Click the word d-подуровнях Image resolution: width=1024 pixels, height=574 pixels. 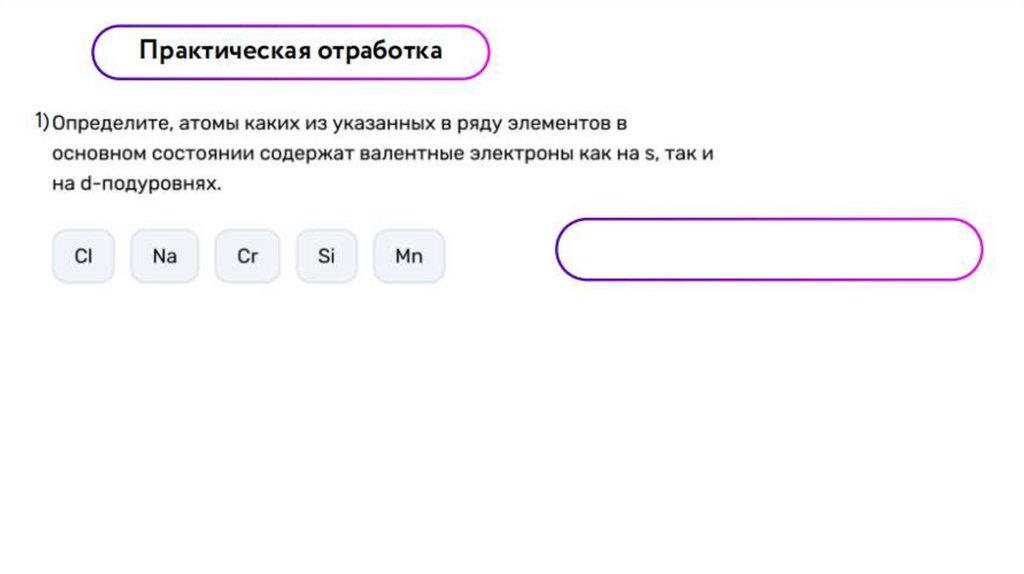160,184
